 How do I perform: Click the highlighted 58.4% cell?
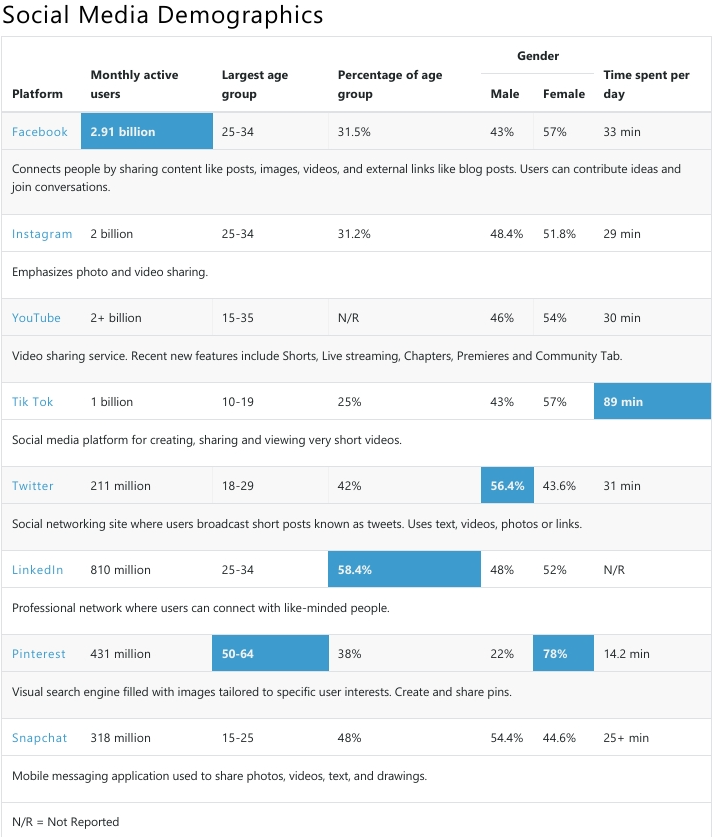tap(404, 569)
